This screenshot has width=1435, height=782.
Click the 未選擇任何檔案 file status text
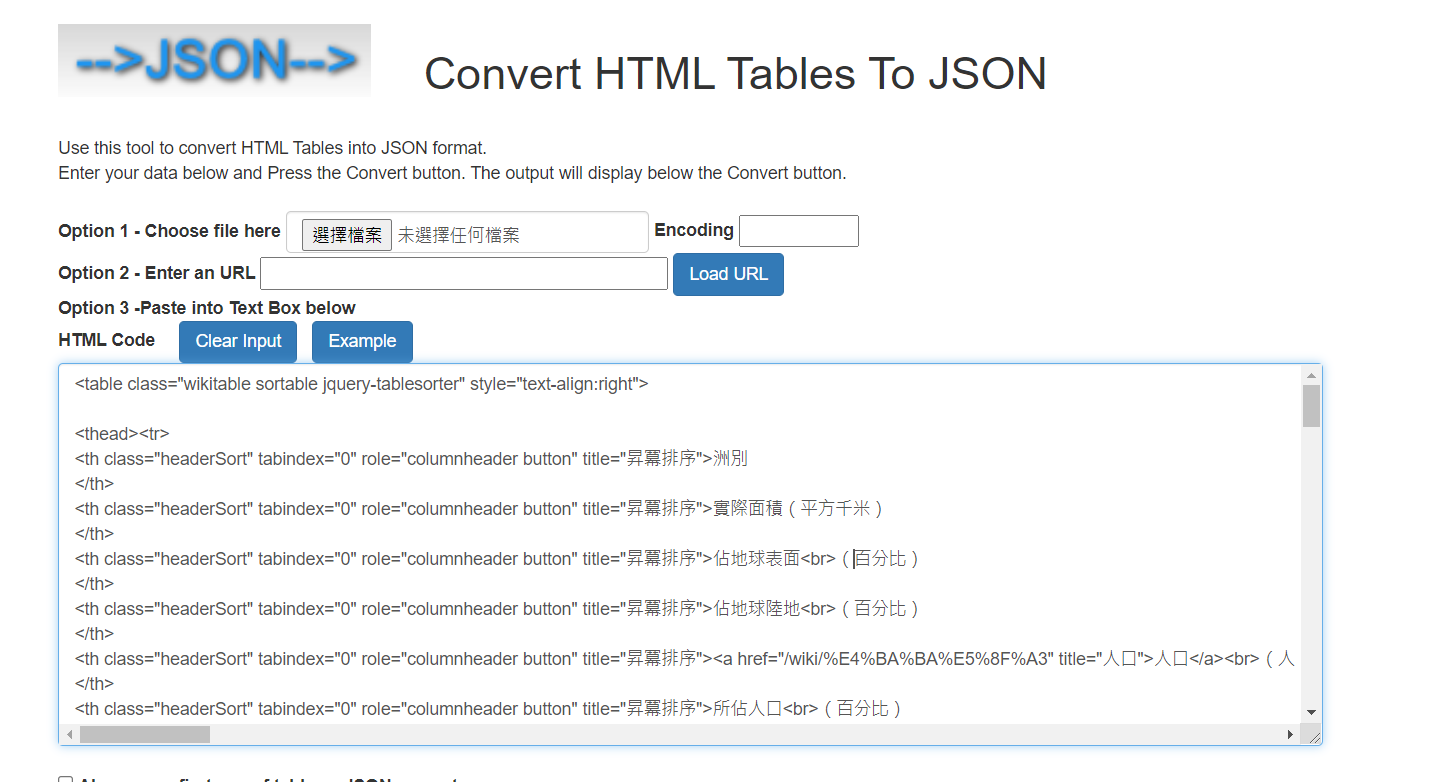[x=459, y=236]
